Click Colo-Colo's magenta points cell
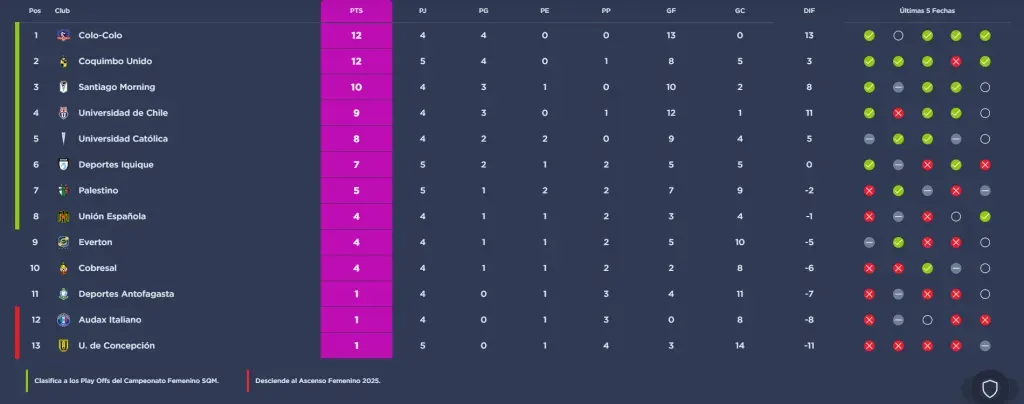The width and height of the screenshot is (1024, 404). pos(356,35)
